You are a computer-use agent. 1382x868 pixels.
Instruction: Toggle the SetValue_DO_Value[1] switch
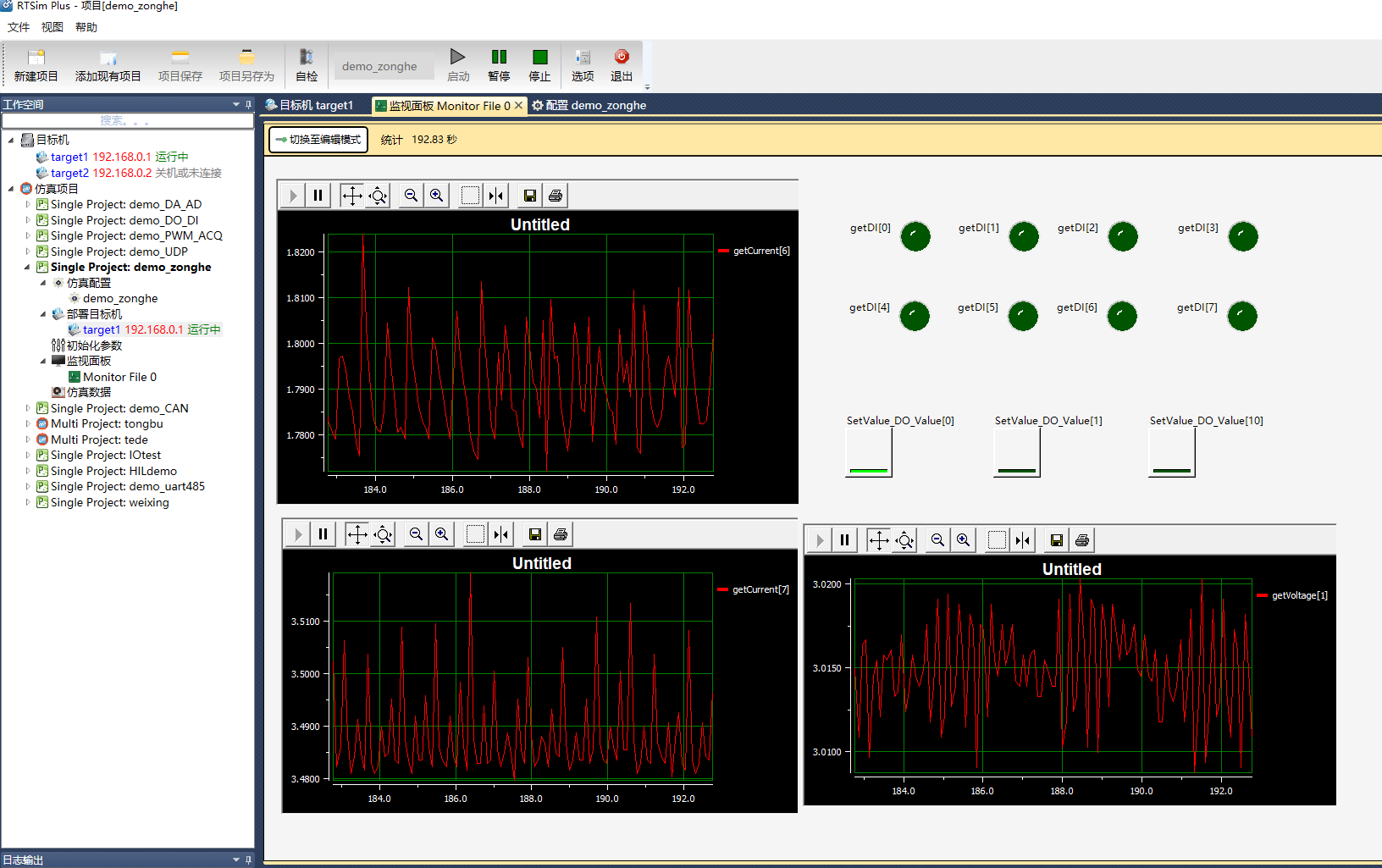1017,453
